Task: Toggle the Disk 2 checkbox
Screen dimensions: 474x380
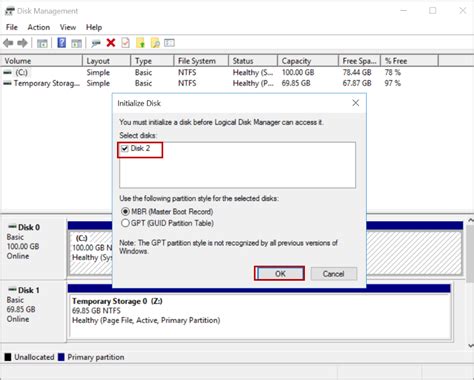Action: [x=125, y=148]
